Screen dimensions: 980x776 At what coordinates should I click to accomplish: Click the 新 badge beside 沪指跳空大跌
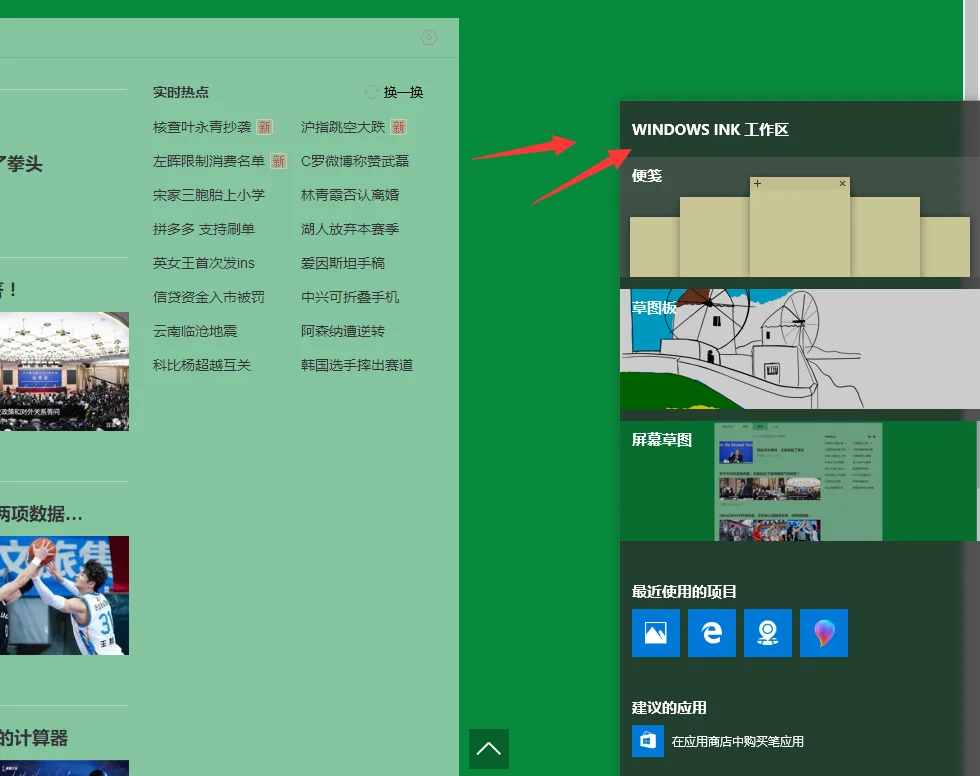[x=398, y=126]
